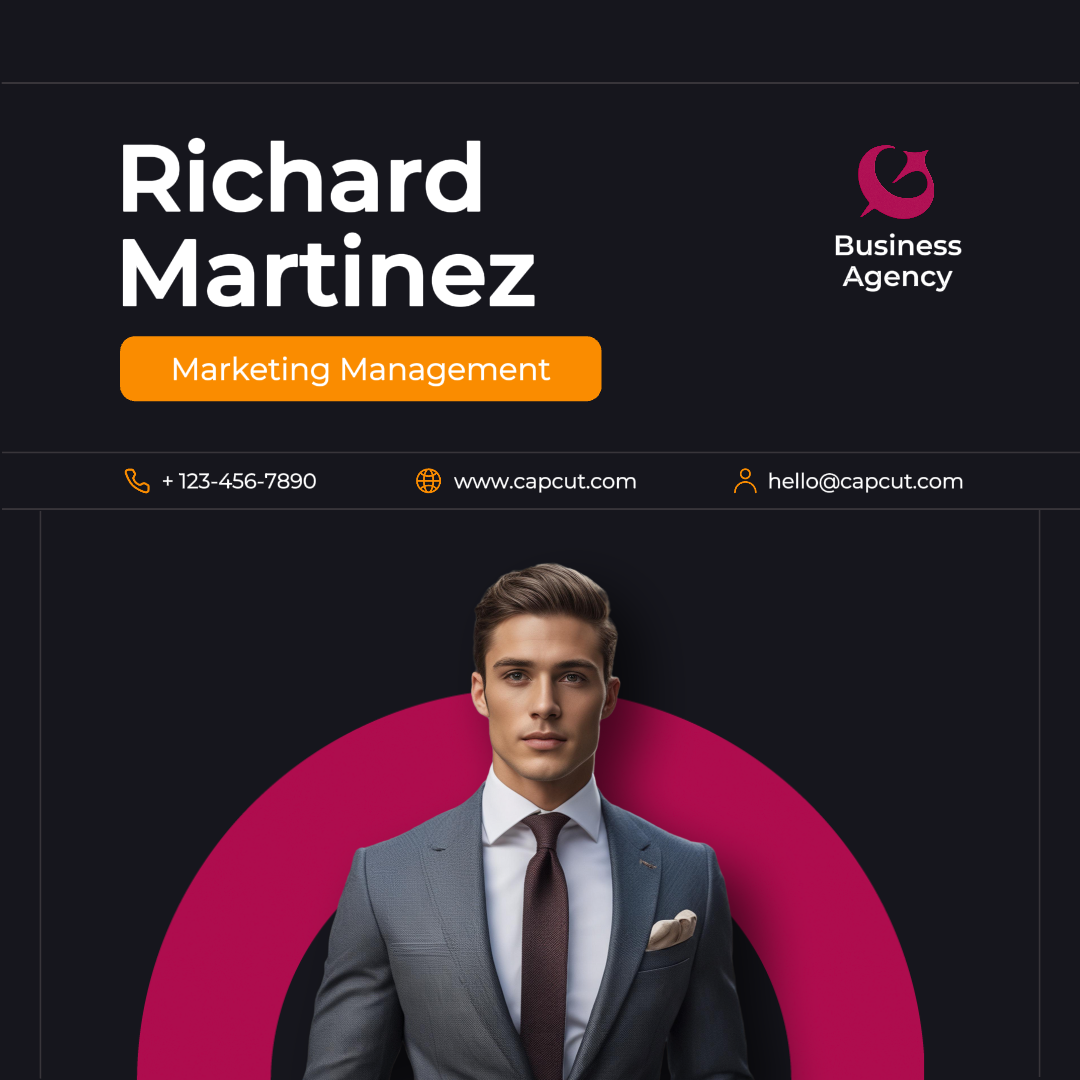The height and width of the screenshot is (1080, 1080).
Task: Click the + 123-456-7890 phone number
Action: 239,481
